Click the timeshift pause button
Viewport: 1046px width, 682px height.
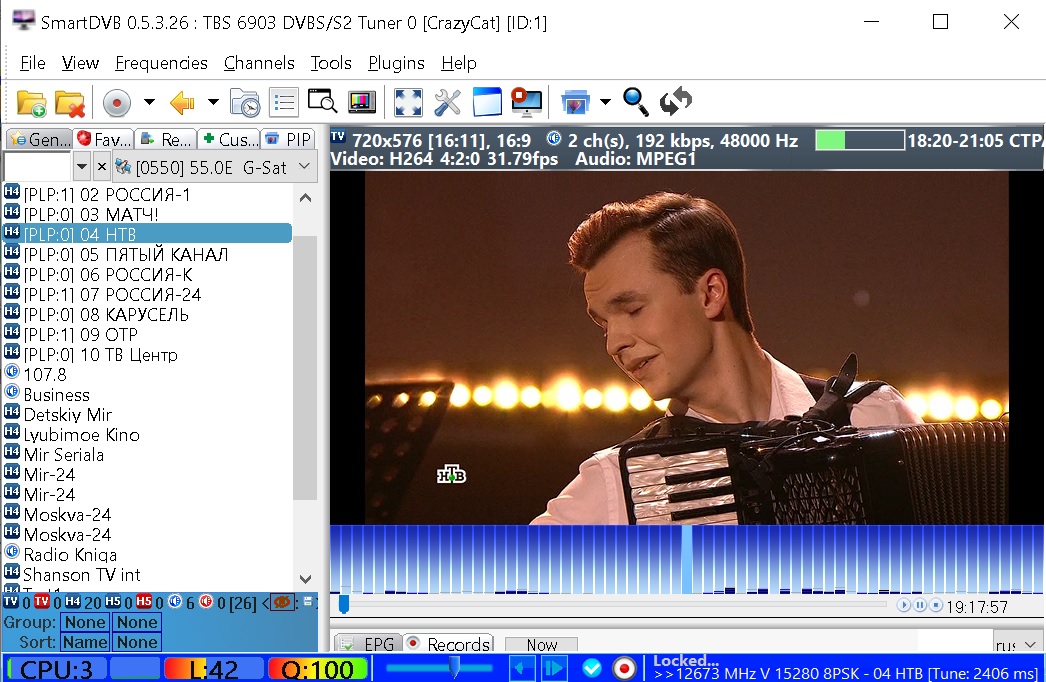pos(920,605)
